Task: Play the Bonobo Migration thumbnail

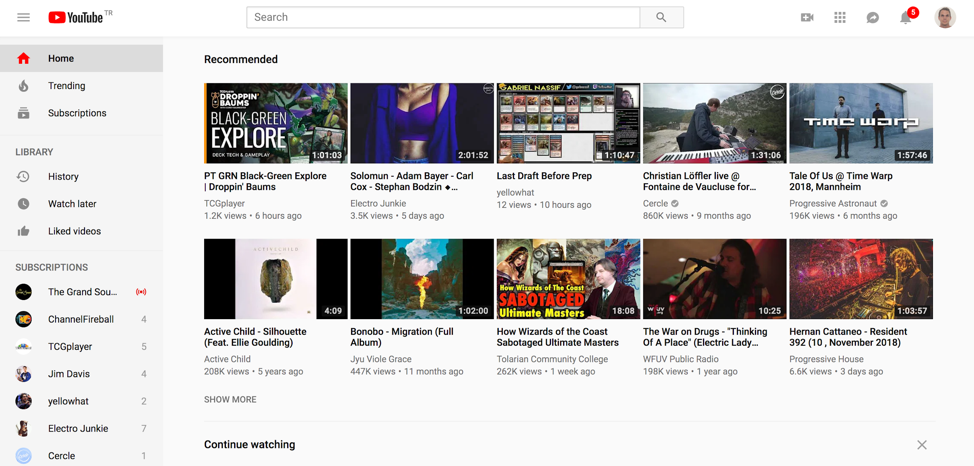Action: 422,279
